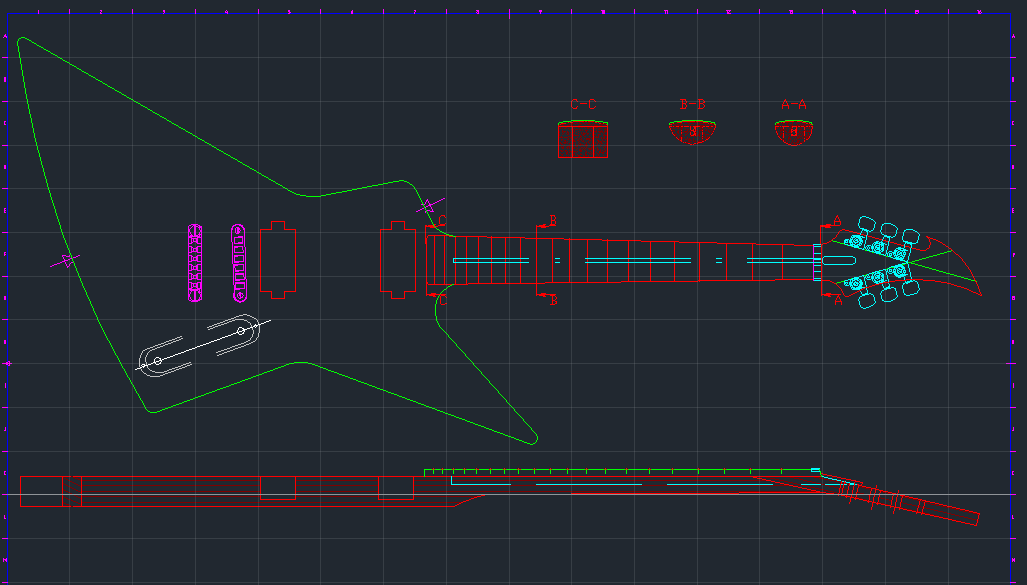Select the left magenta stop tailpiece
Viewport: 1027px width, 585px height.
[195, 263]
